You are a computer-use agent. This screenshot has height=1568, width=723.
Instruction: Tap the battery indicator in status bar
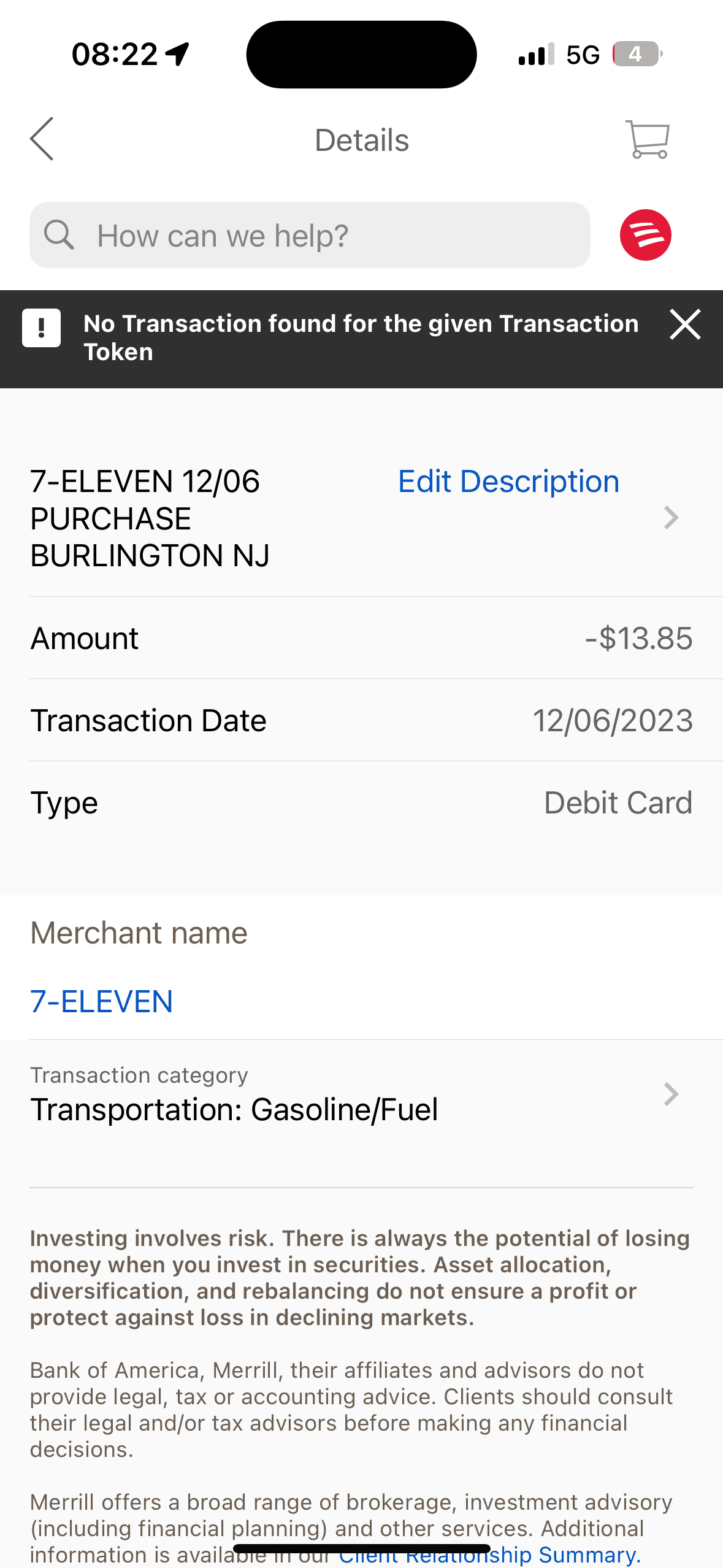click(637, 54)
